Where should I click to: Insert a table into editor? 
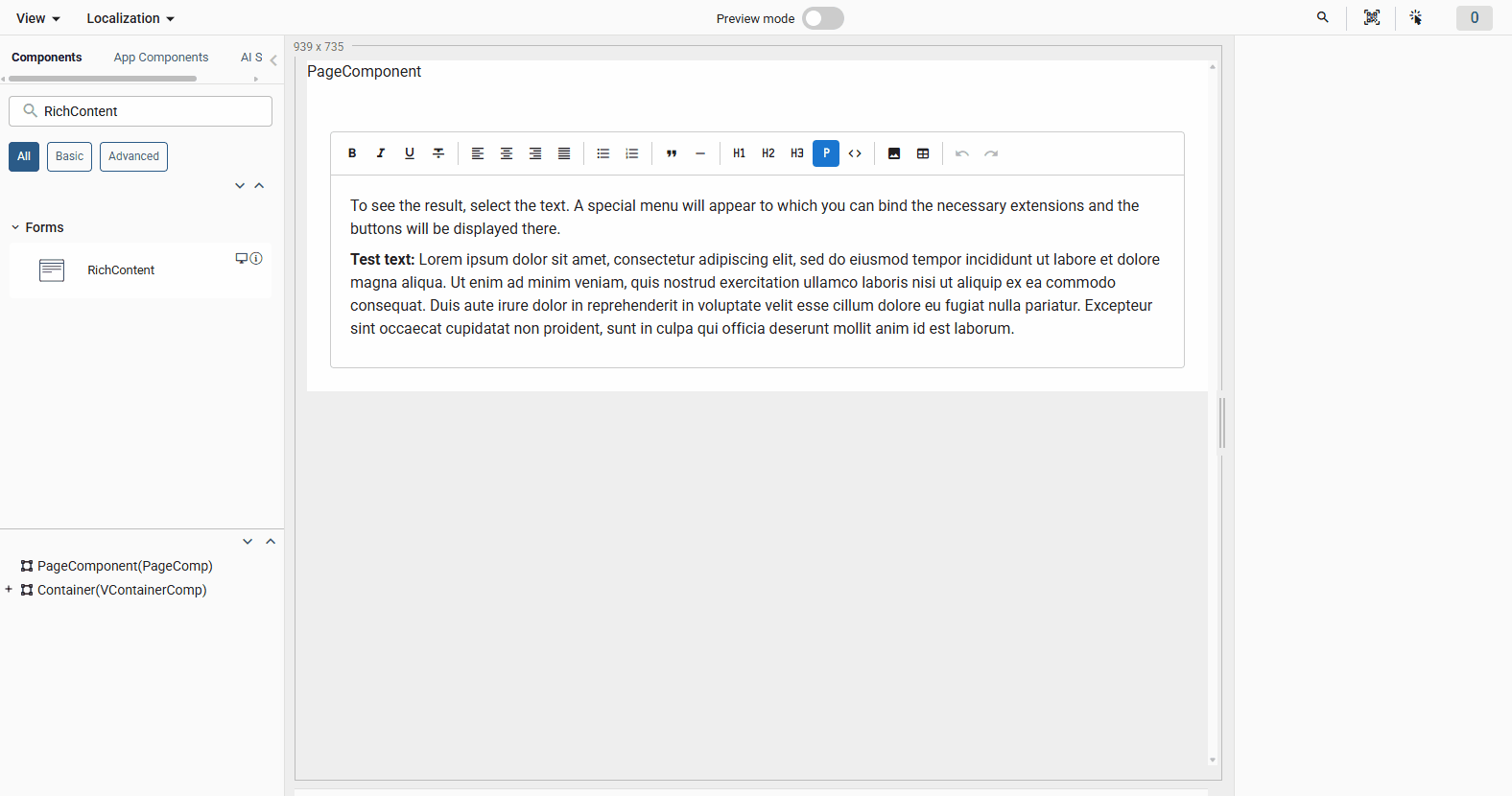point(923,153)
